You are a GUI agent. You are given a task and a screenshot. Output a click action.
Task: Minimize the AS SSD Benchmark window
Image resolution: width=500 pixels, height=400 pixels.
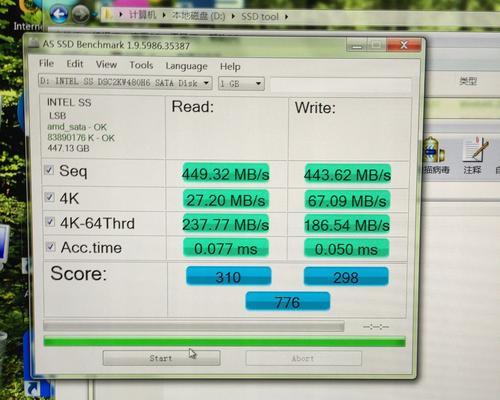coord(357,45)
